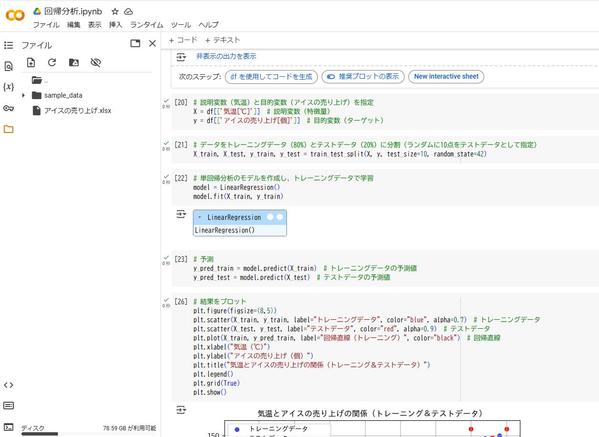
Task: Generate code using df button
Action: (x=271, y=76)
